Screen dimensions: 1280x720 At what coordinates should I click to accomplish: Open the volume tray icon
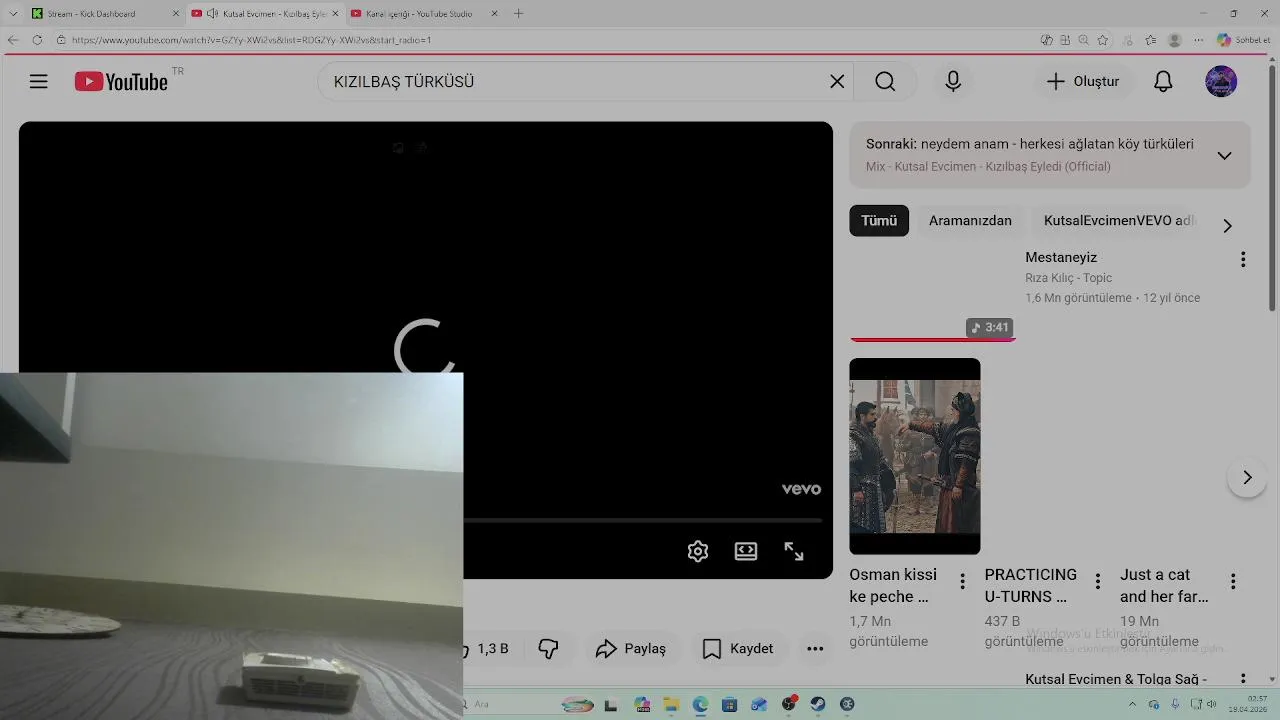(1212, 704)
